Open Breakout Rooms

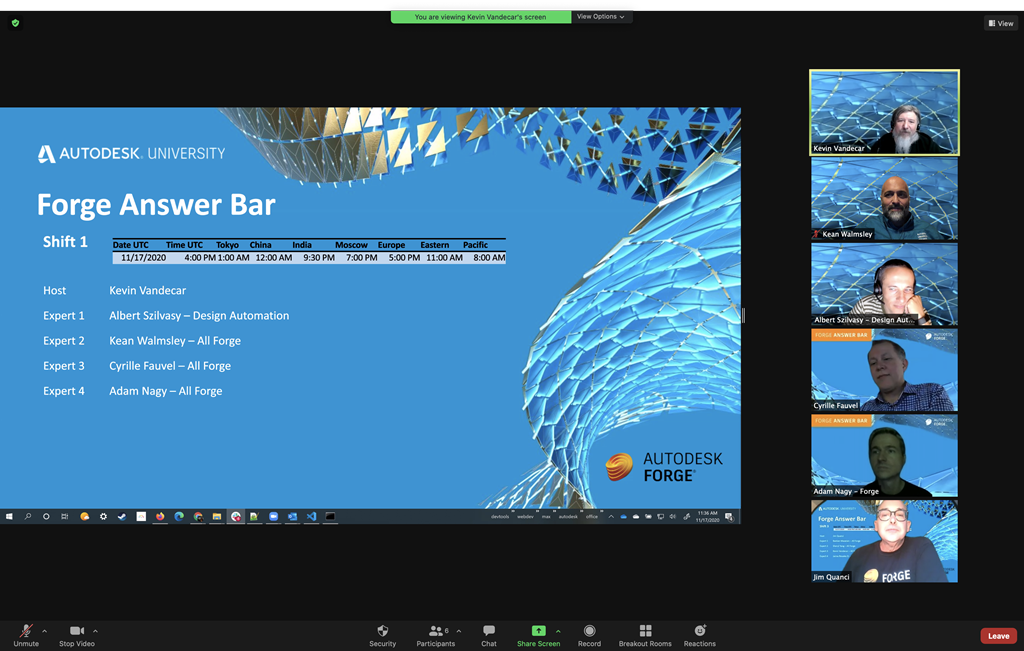coord(645,634)
